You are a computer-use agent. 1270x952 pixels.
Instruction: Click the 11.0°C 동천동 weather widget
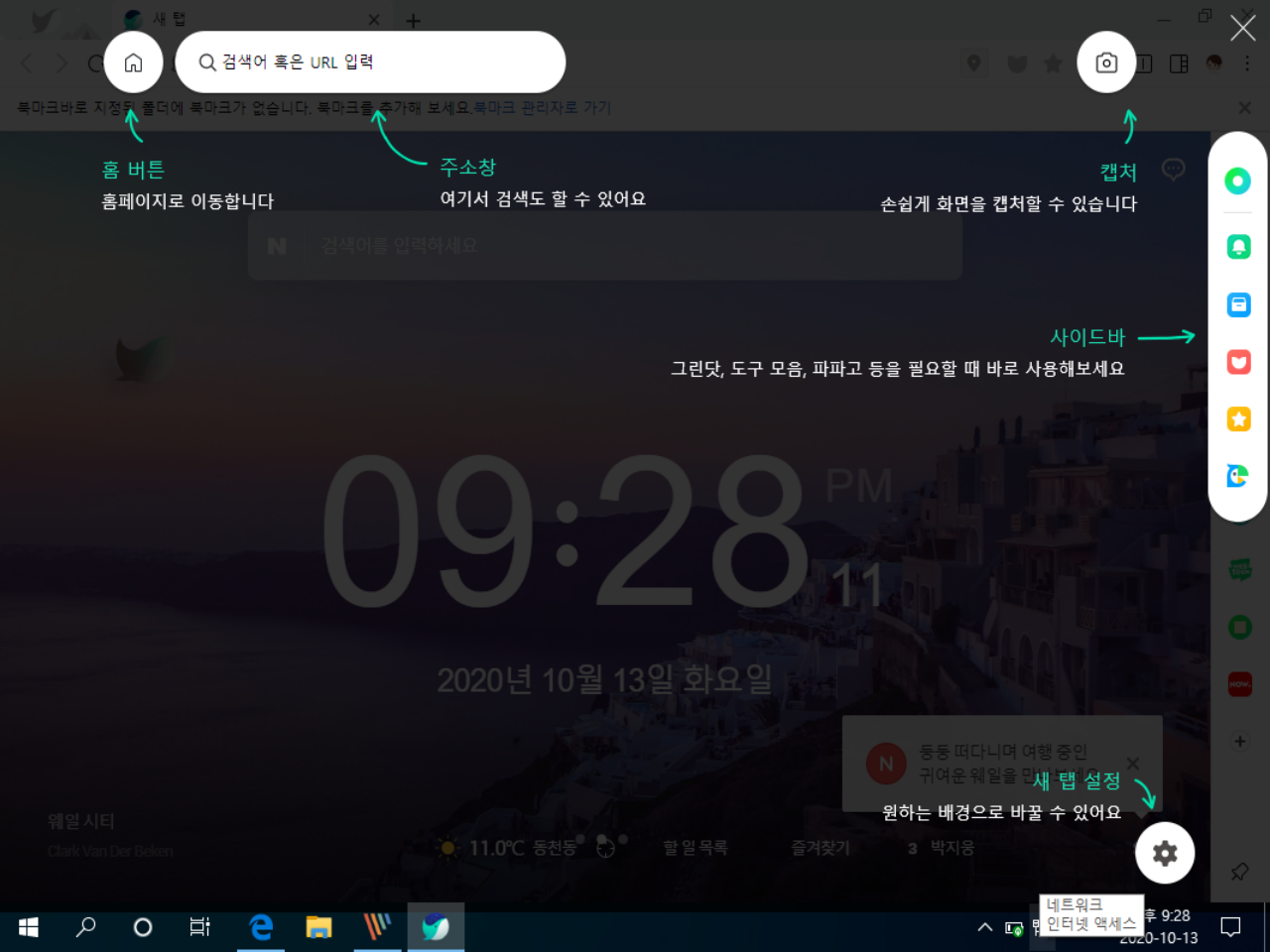[x=507, y=848]
